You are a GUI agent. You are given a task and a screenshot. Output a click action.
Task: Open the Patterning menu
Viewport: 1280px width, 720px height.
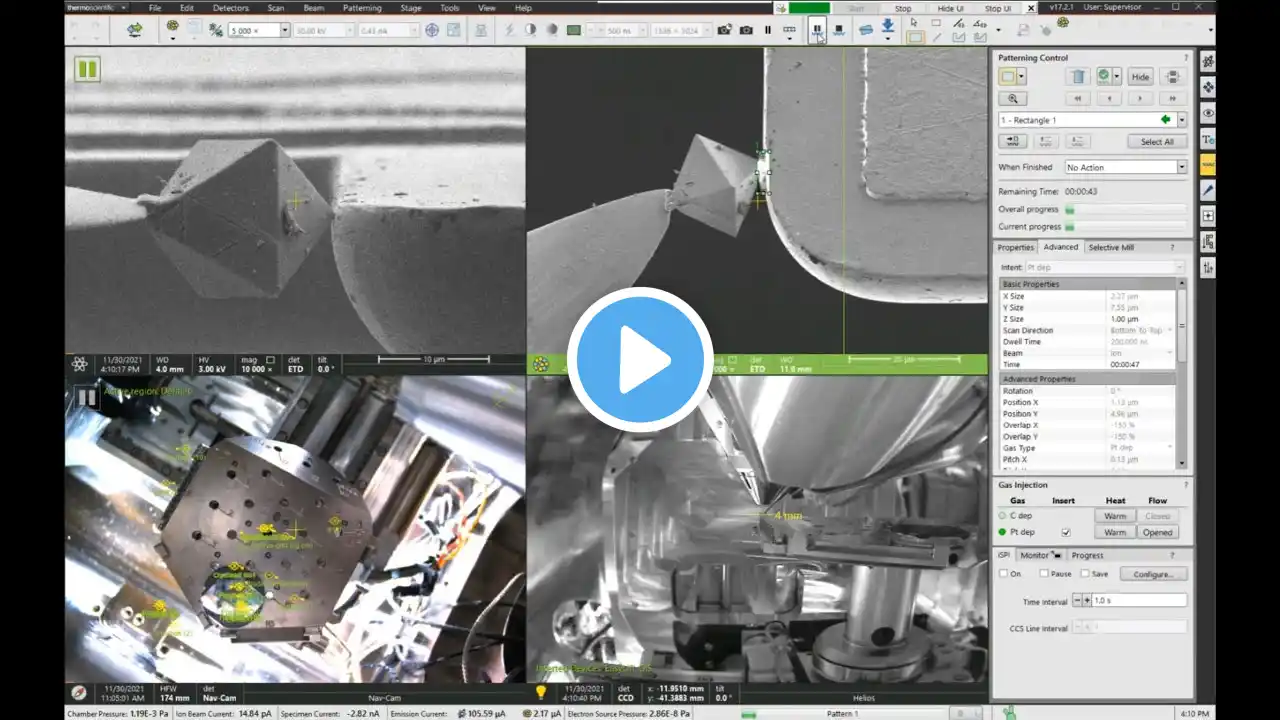tap(362, 8)
